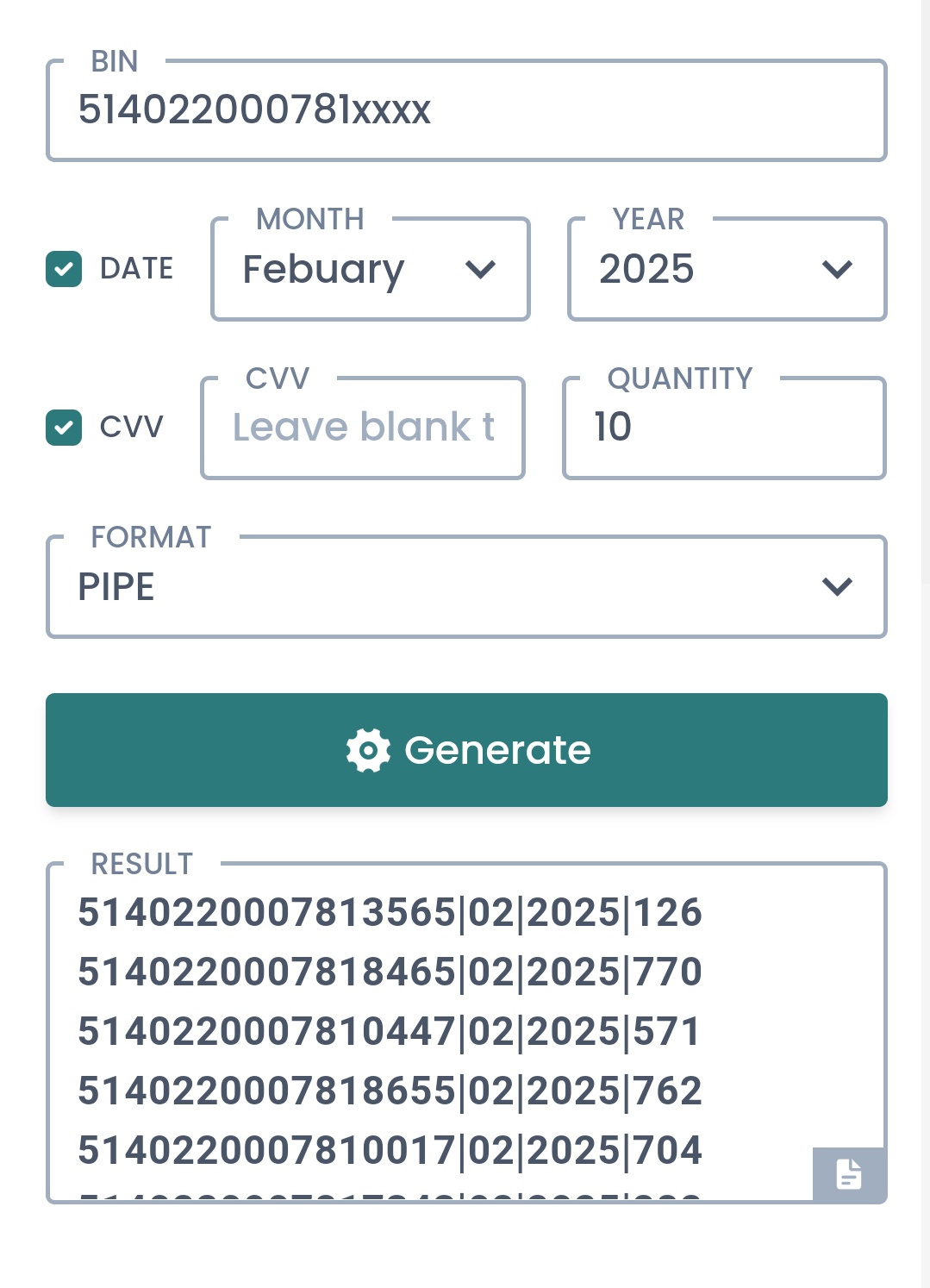
Task: Click the result line ending in 571
Action: click(x=390, y=1031)
